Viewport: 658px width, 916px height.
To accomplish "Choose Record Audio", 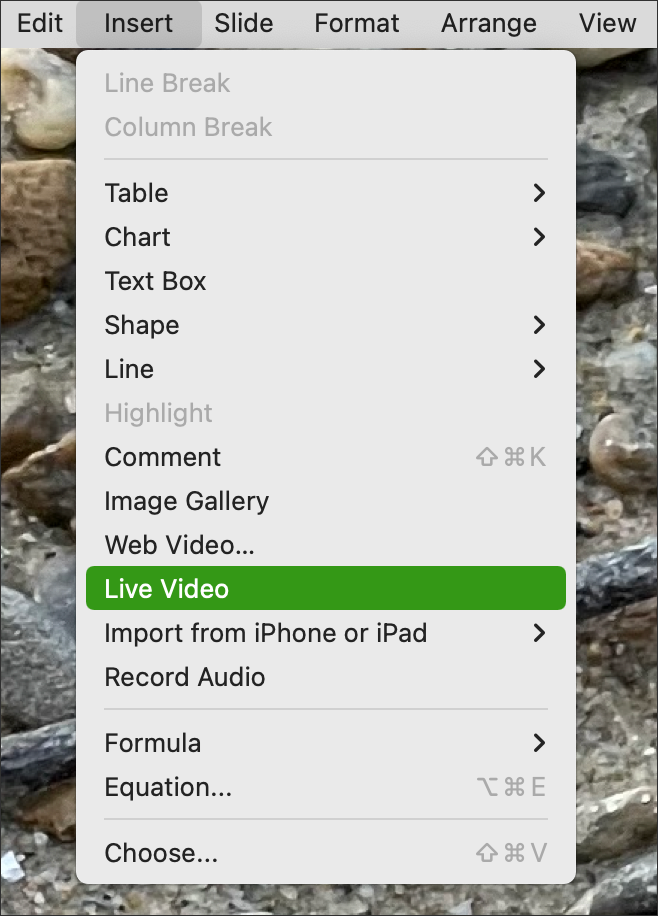I will point(325,677).
